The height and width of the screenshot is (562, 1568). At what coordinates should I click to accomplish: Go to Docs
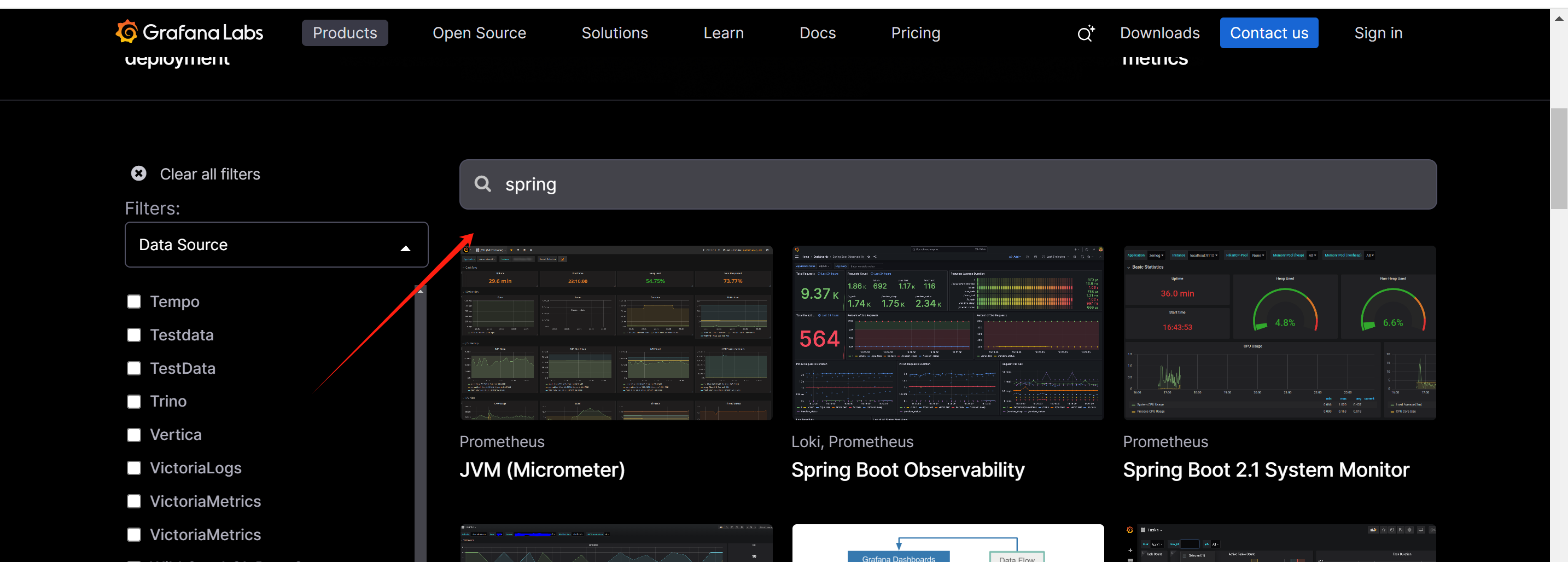(x=817, y=33)
